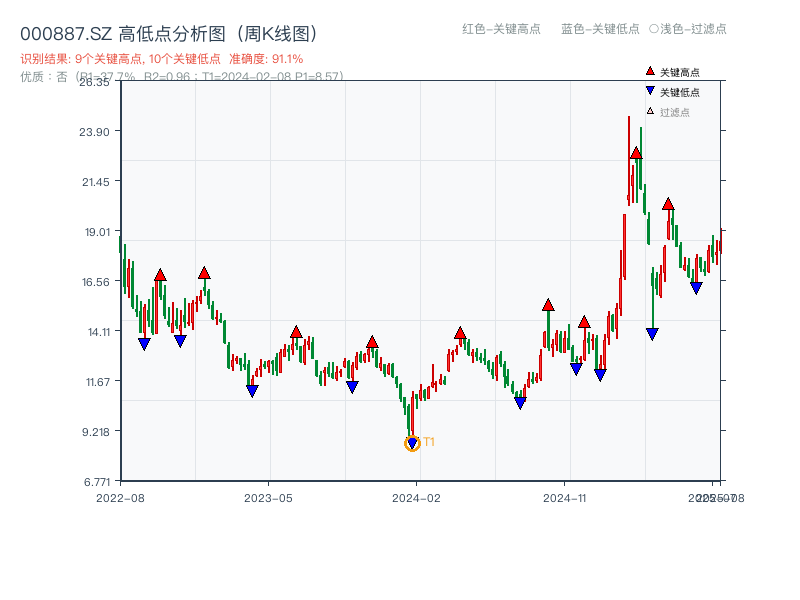This screenshot has width=800, height=600.
Task: Click the 2022-08 x-axis date label
Action: 120,498
